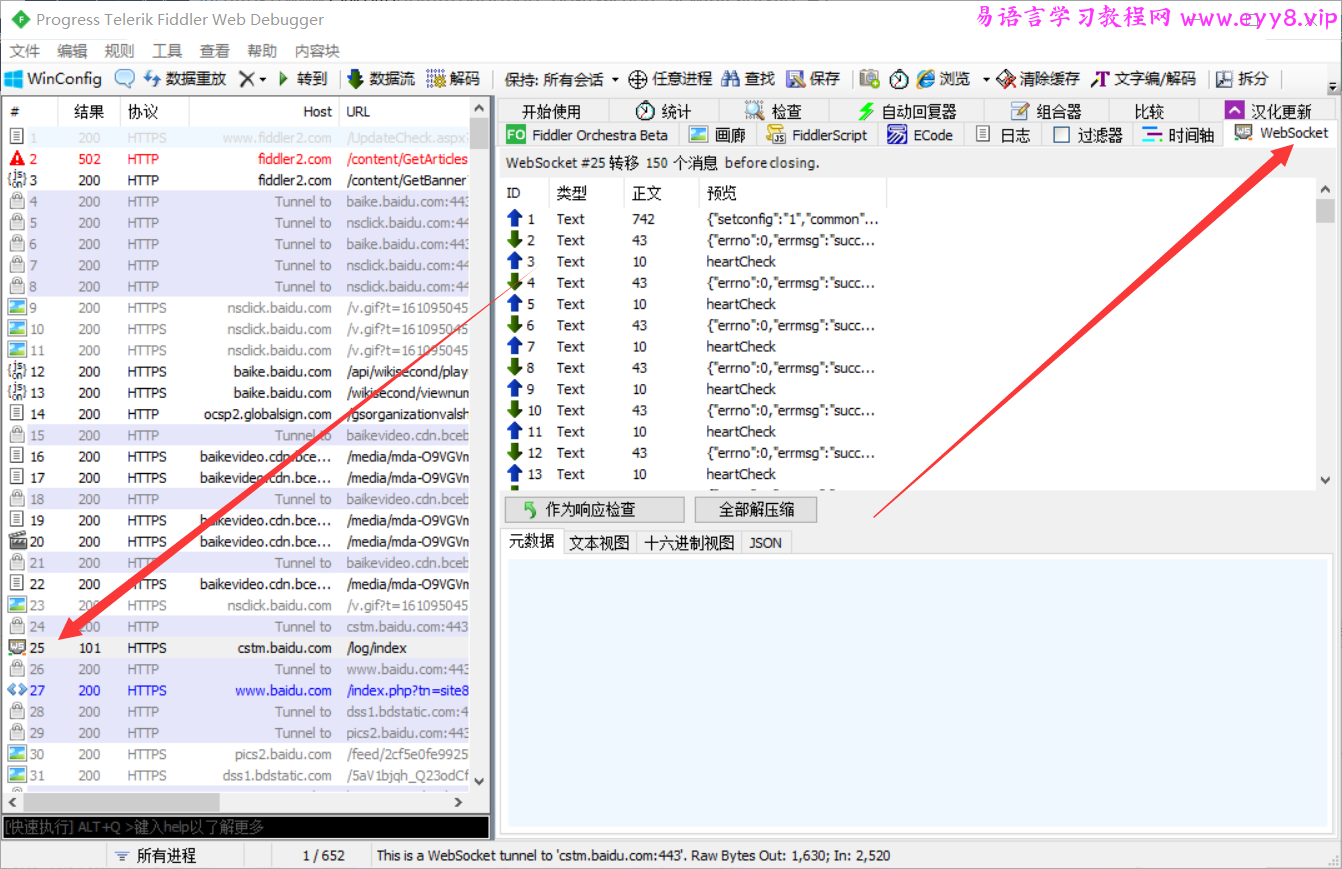Switch to the 画廊 gallery tab

[x=717, y=135]
